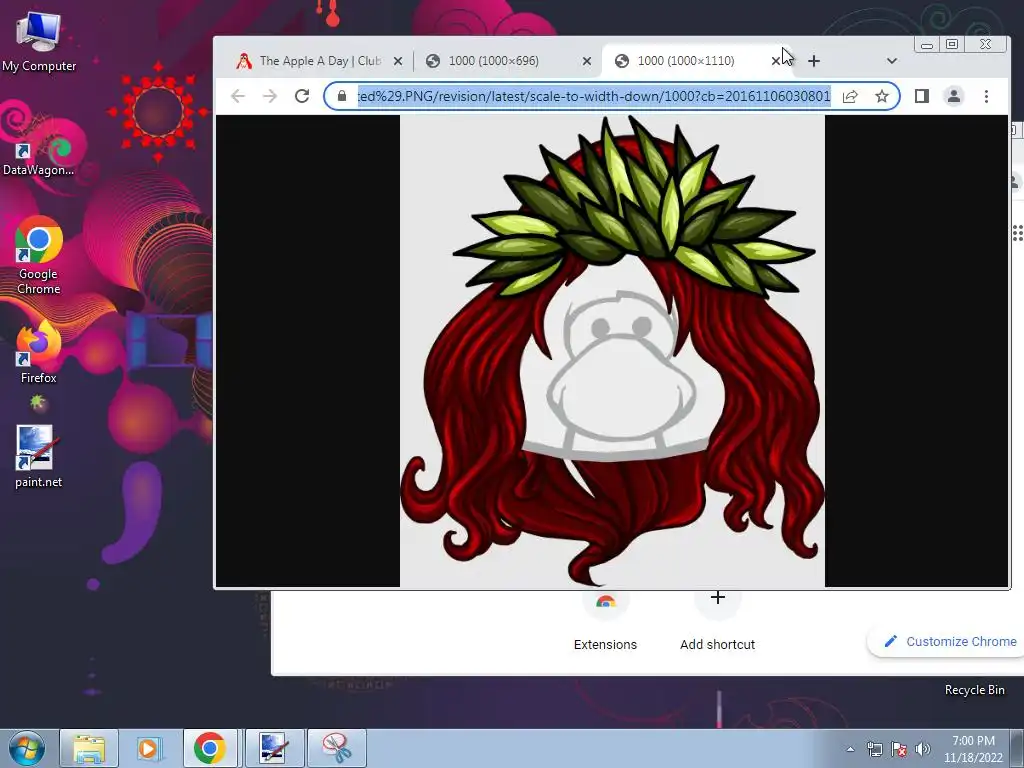Go back to previous page

point(238,96)
